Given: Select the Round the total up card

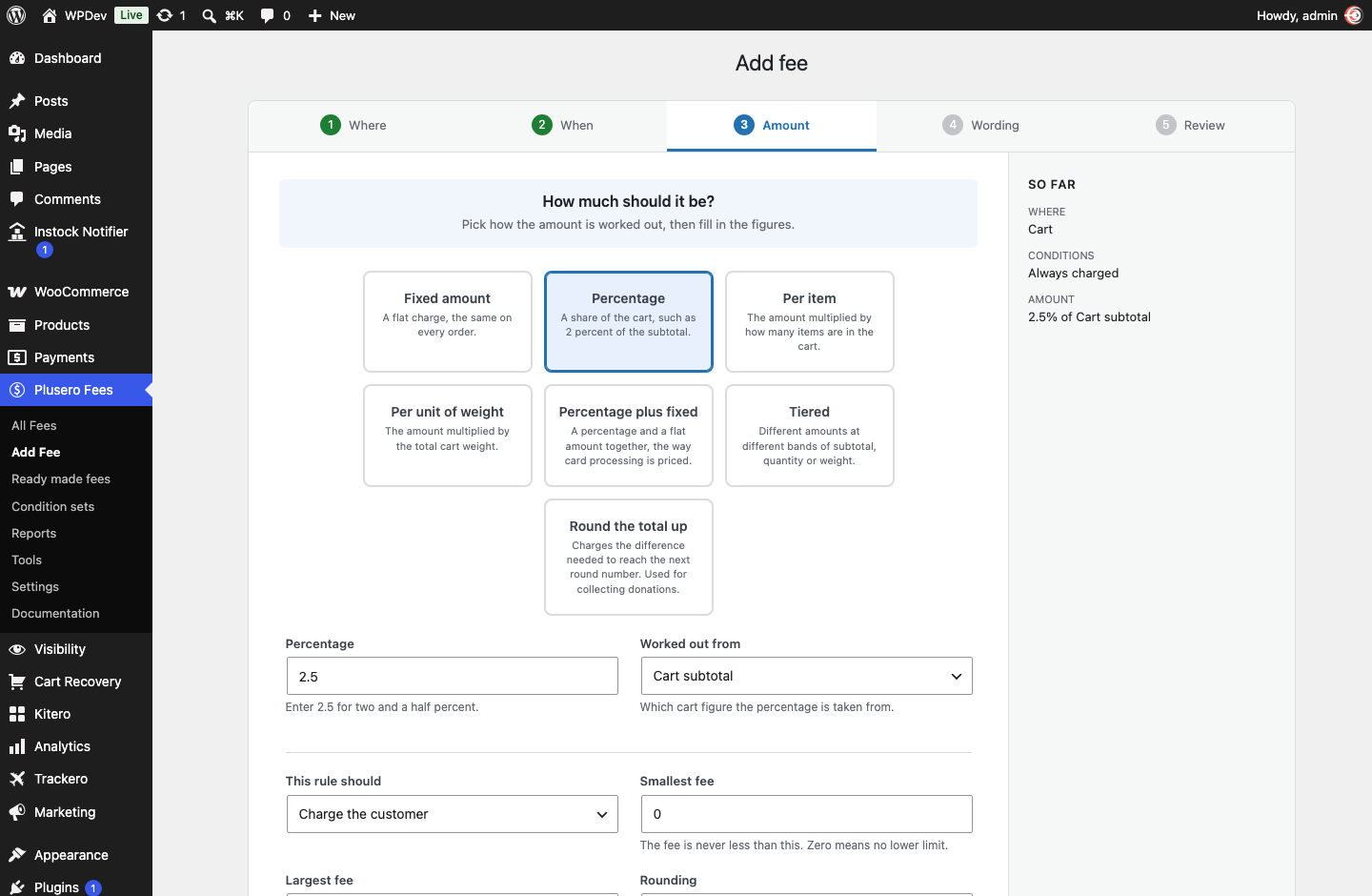Looking at the screenshot, I should point(629,557).
